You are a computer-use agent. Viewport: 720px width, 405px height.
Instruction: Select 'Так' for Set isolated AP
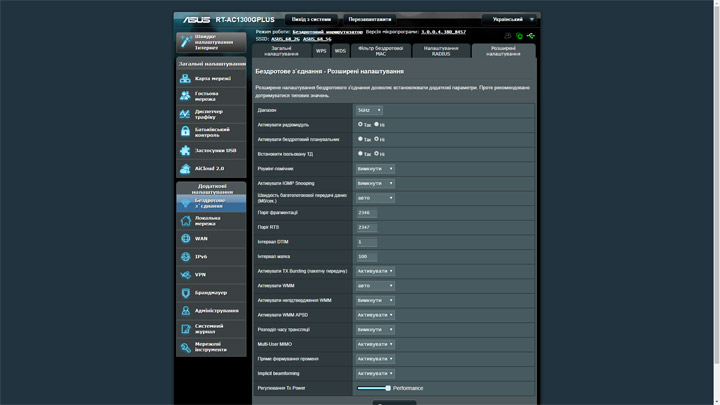(x=360, y=153)
